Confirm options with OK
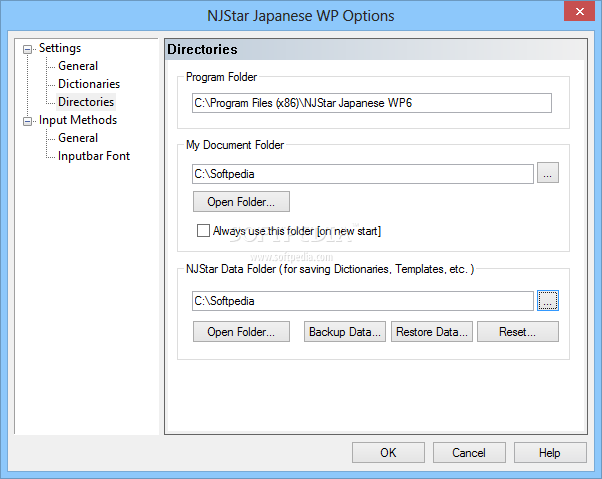The height and width of the screenshot is (479, 602). (388, 453)
